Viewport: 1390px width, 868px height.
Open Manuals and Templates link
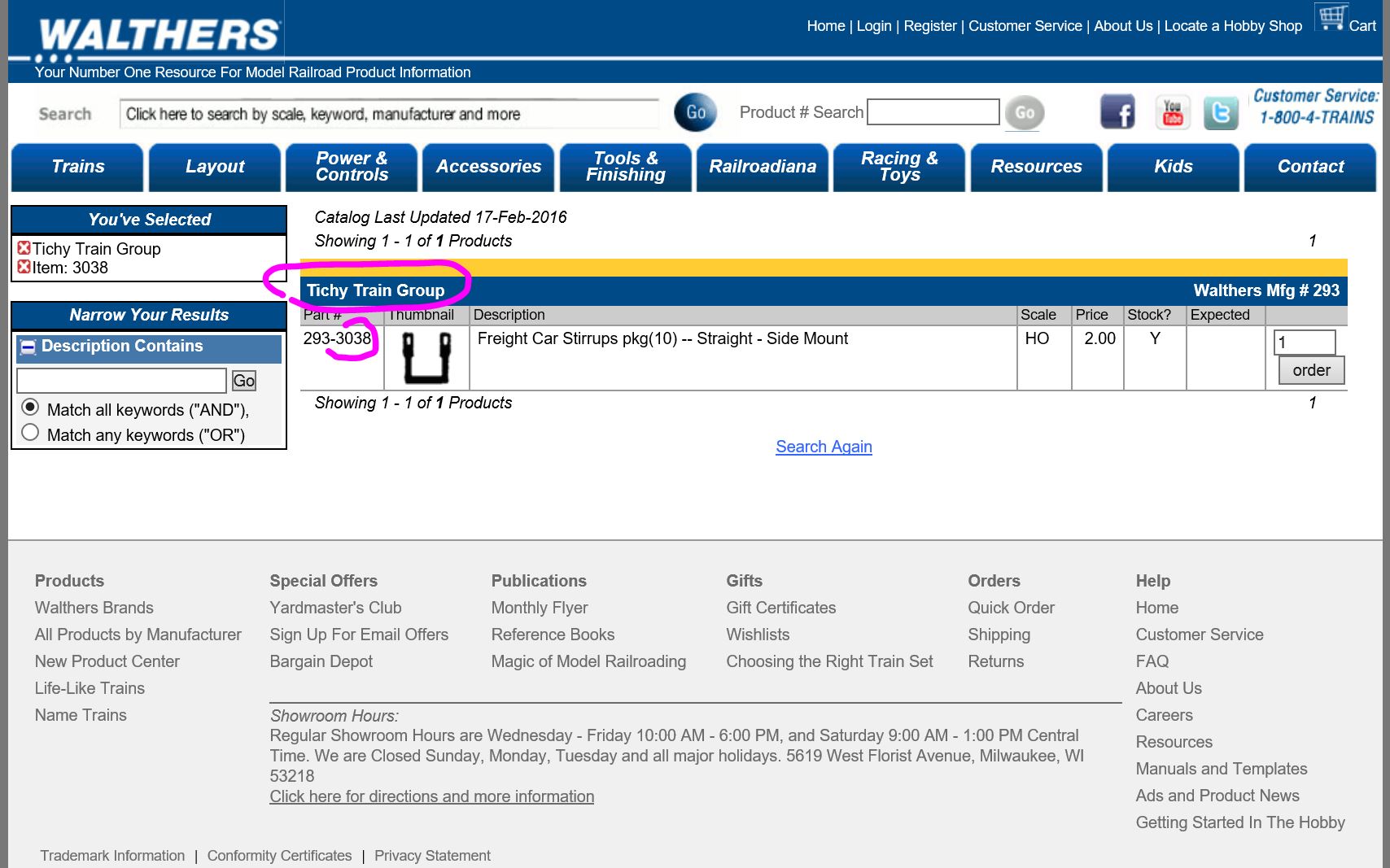click(x=1221, y=769)
